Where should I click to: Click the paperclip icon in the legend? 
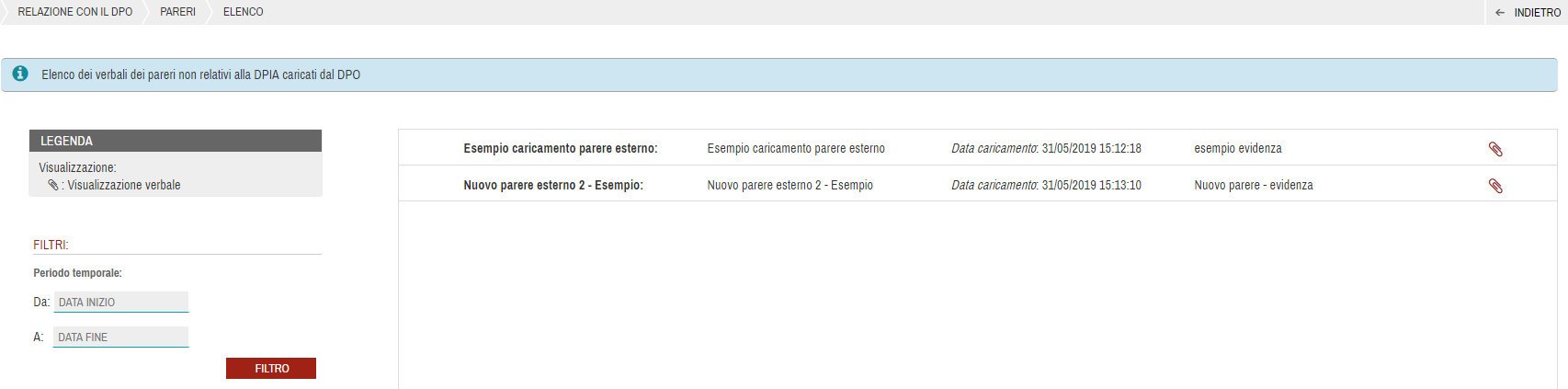tap(53, 185)
